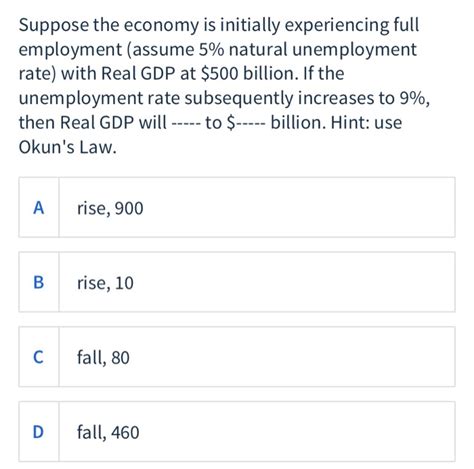Click the 'Hint: use' text
This screenshot has width=474, height=469.
366,122
